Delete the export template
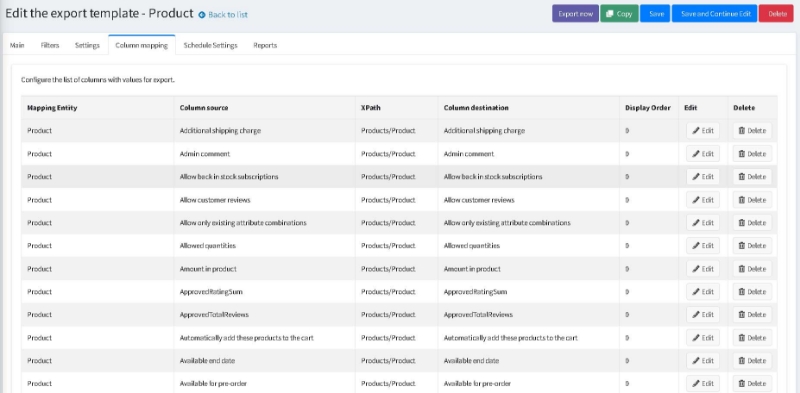 (776, 14)
